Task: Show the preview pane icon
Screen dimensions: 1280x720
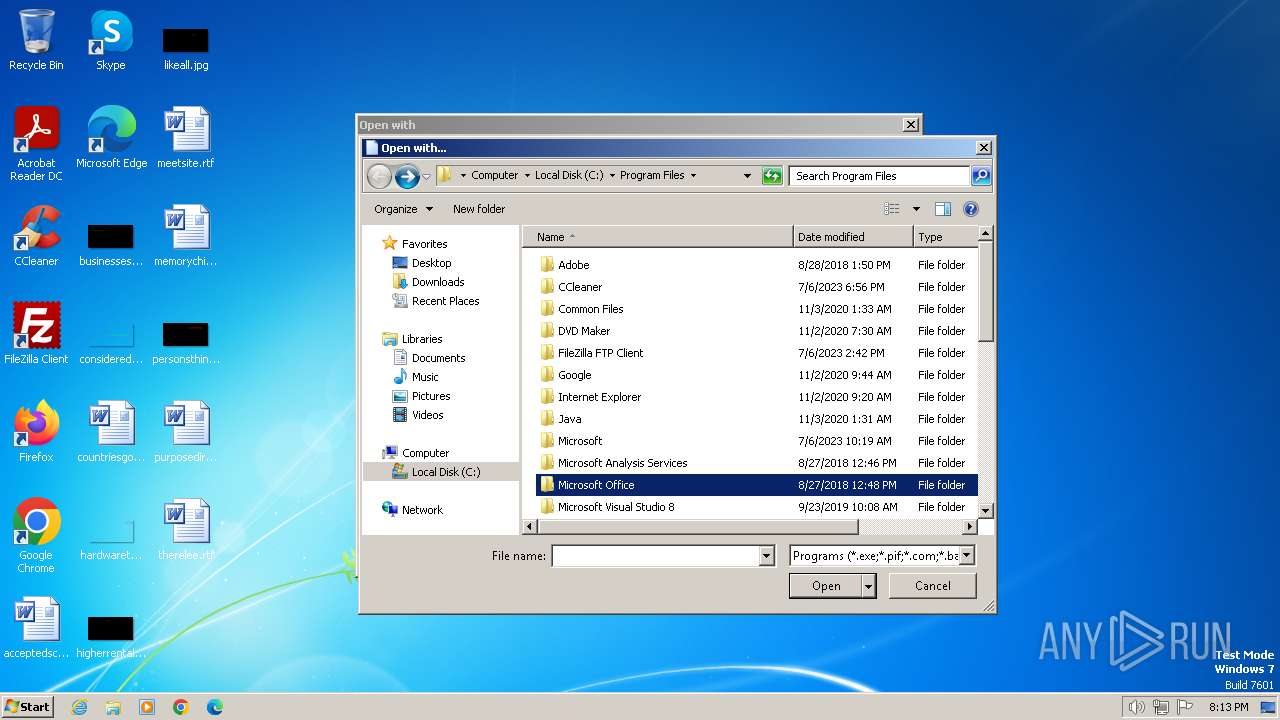Action: coord(942,209)
